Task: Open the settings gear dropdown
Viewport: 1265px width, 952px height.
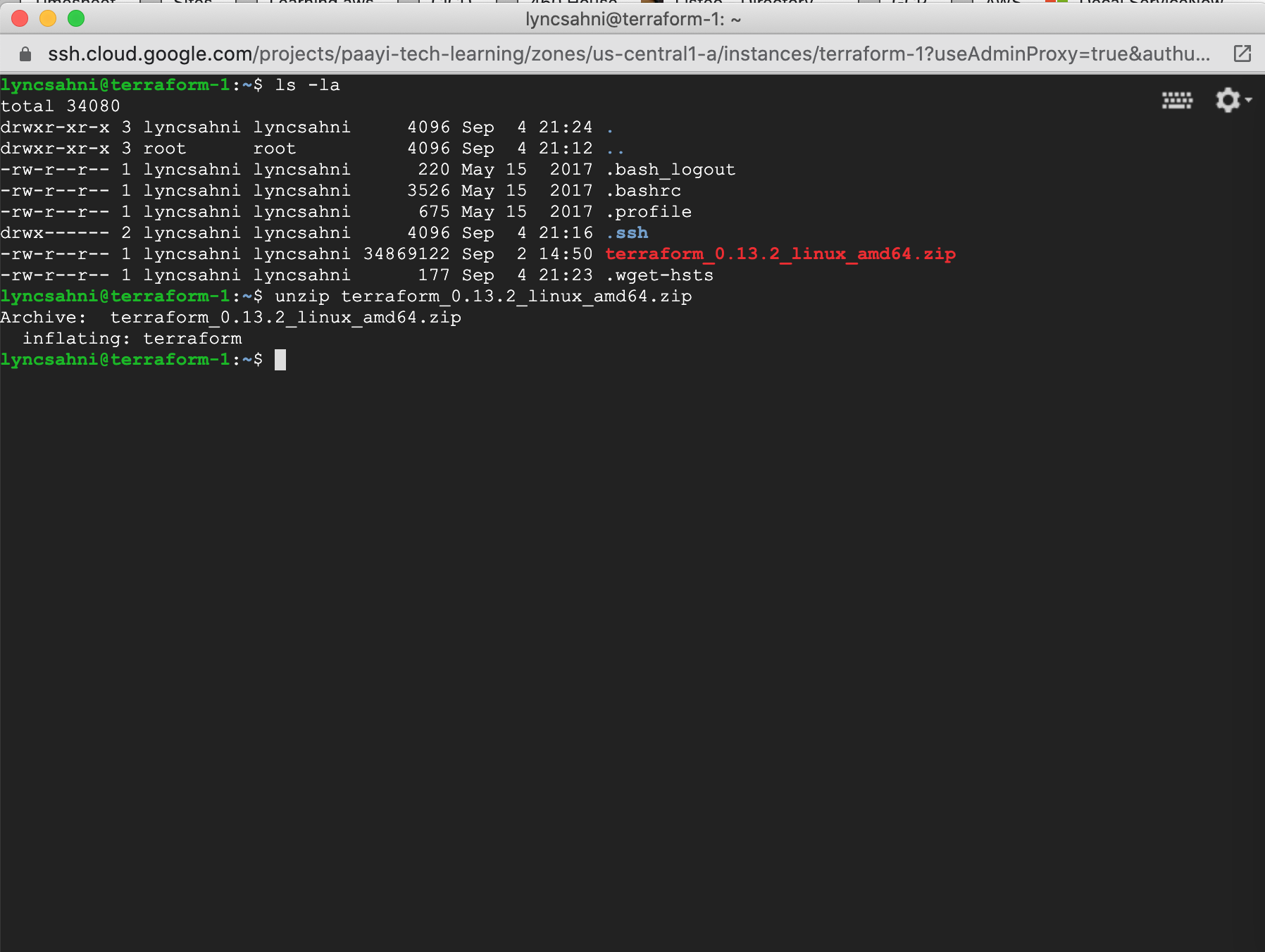Action: pos(1233,100)
